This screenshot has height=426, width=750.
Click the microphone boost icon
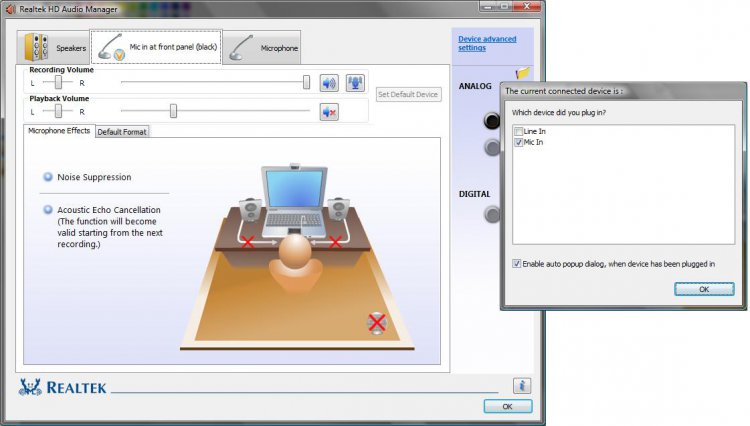(x=355, y=83)
